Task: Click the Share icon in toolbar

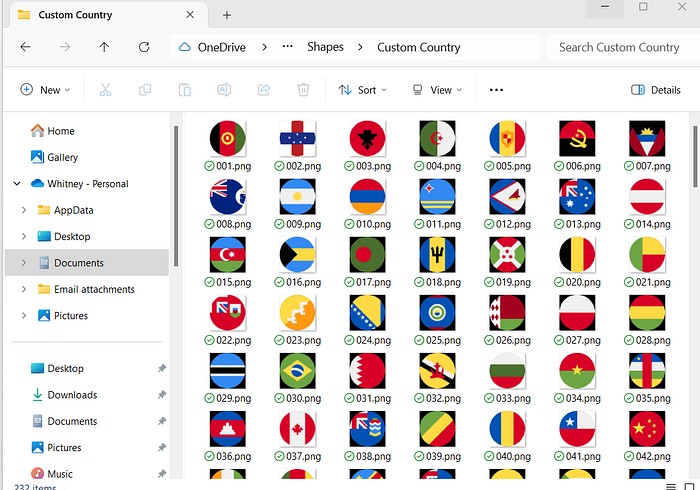Action: coord(264,90)
